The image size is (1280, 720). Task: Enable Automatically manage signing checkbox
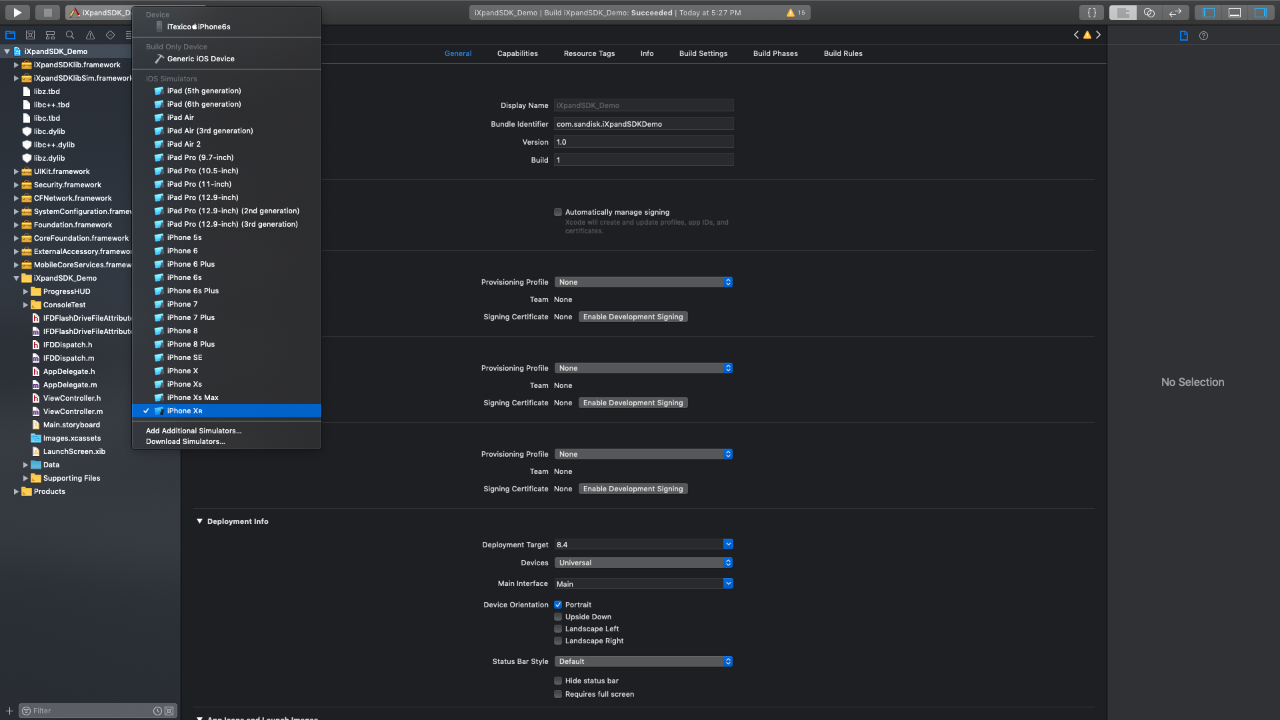[558, 212]
